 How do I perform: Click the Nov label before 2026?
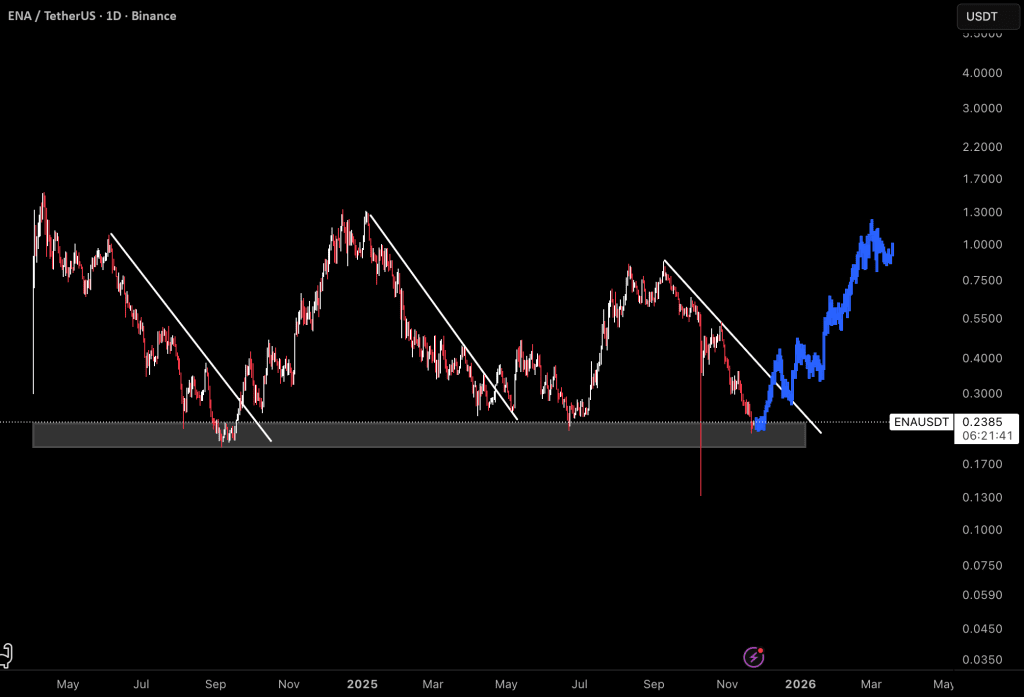point(727,685)
